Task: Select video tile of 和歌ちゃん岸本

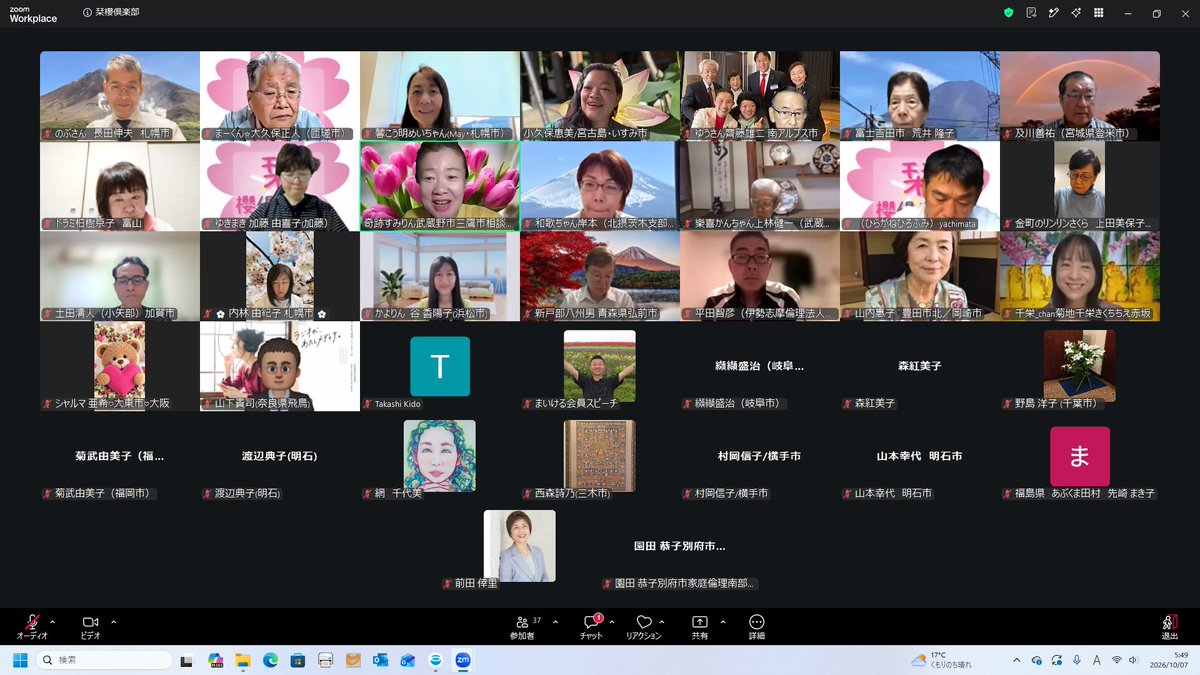Action: pos(600,186)
